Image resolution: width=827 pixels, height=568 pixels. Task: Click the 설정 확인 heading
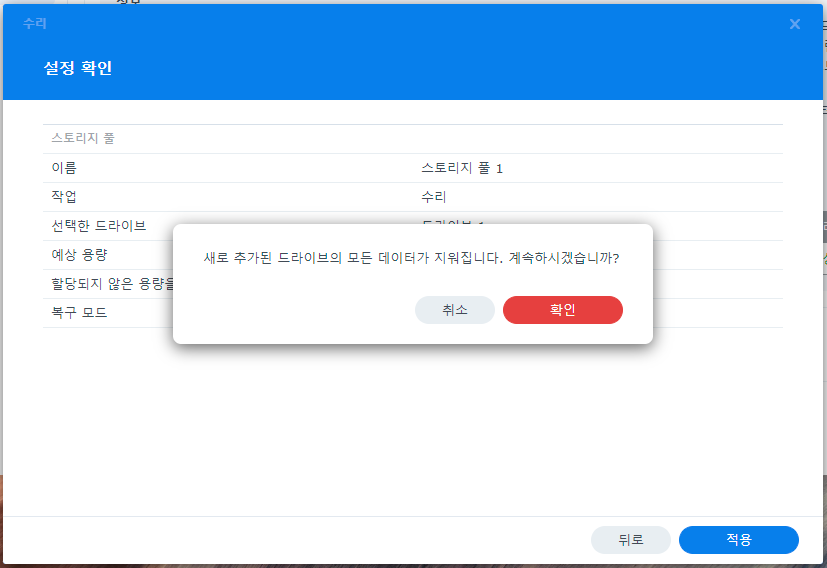click(78, 68)
